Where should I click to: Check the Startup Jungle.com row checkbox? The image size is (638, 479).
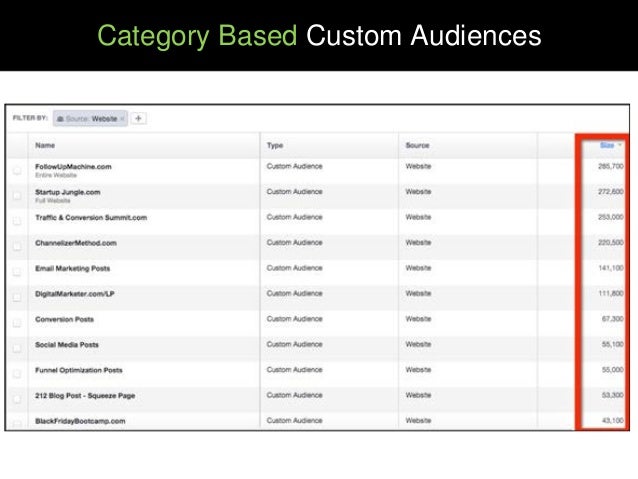pos(17,196)
